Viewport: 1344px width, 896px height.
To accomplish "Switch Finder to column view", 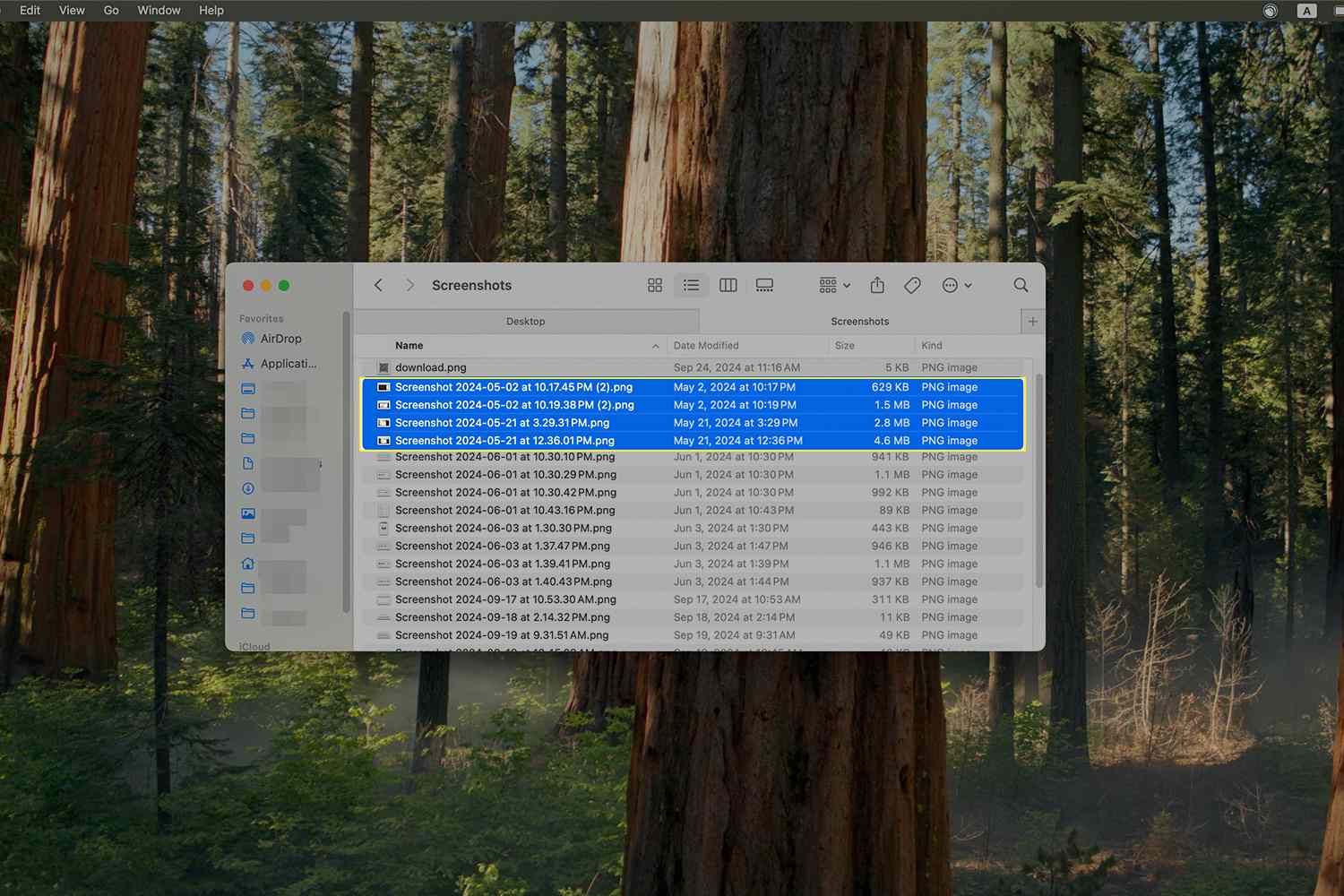I will click(x=728, y=285).
